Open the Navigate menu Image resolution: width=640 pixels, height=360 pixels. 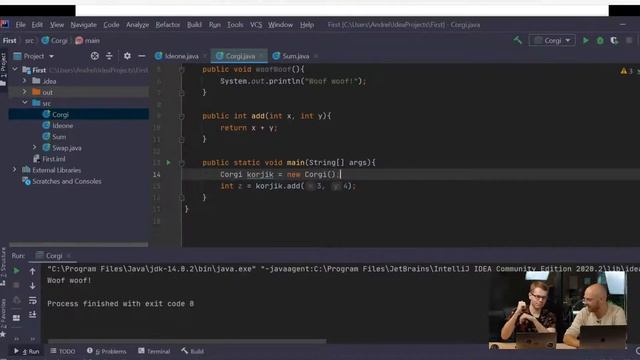pos(83,25)
